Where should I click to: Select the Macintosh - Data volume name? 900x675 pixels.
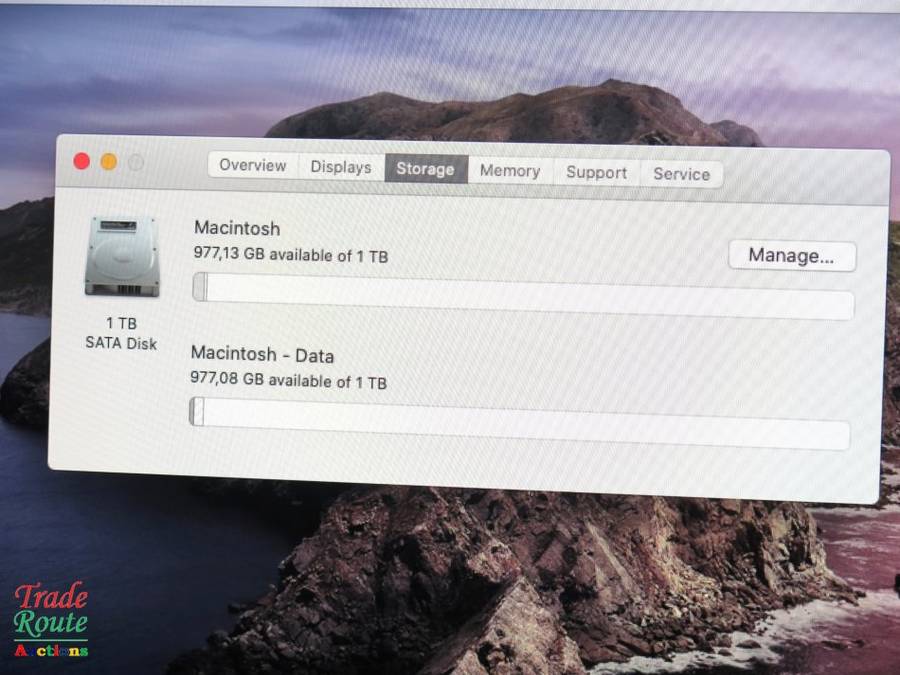(262, 355)
